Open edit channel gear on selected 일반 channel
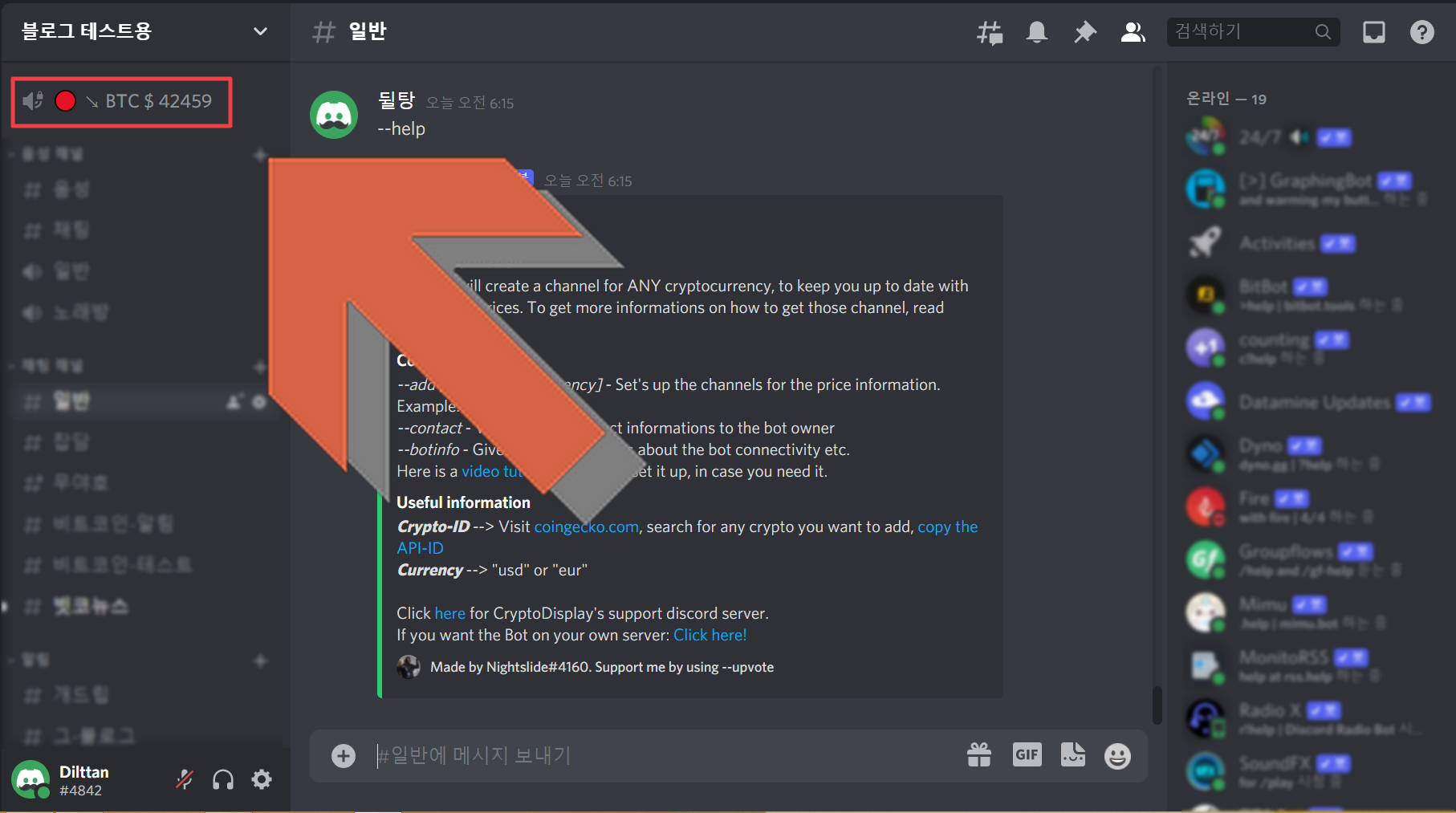Image resolution: width=1456 pixels, height=813 pixels. point(259,401)
